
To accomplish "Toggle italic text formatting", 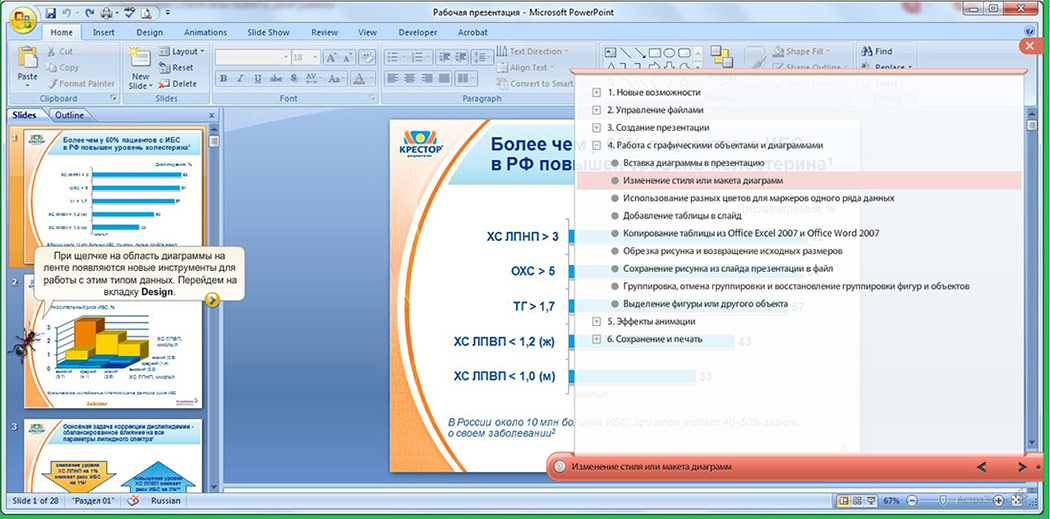I will pyautogui.click(x=240, y=79).
